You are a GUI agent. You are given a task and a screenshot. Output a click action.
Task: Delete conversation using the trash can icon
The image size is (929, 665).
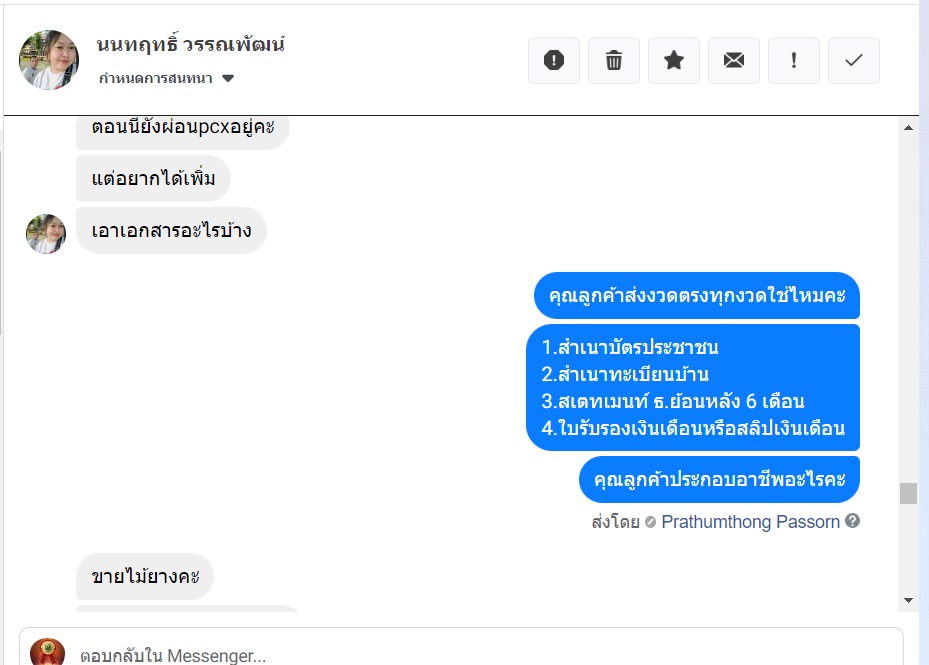pos(613,60)
